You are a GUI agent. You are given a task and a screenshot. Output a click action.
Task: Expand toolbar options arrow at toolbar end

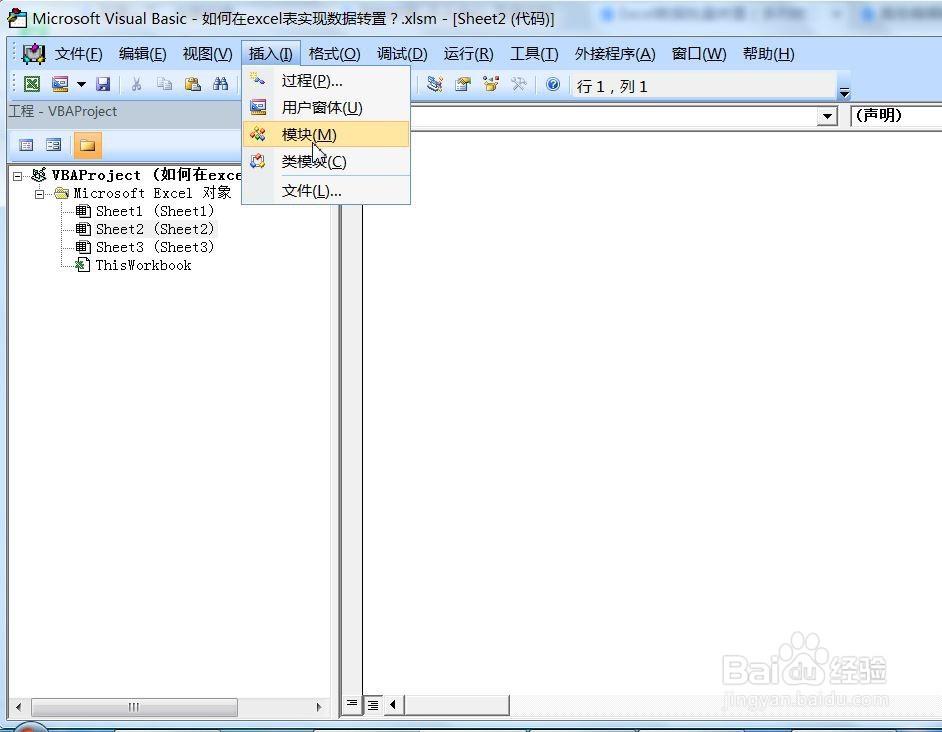pyautogui.click(x=844, y=93)
